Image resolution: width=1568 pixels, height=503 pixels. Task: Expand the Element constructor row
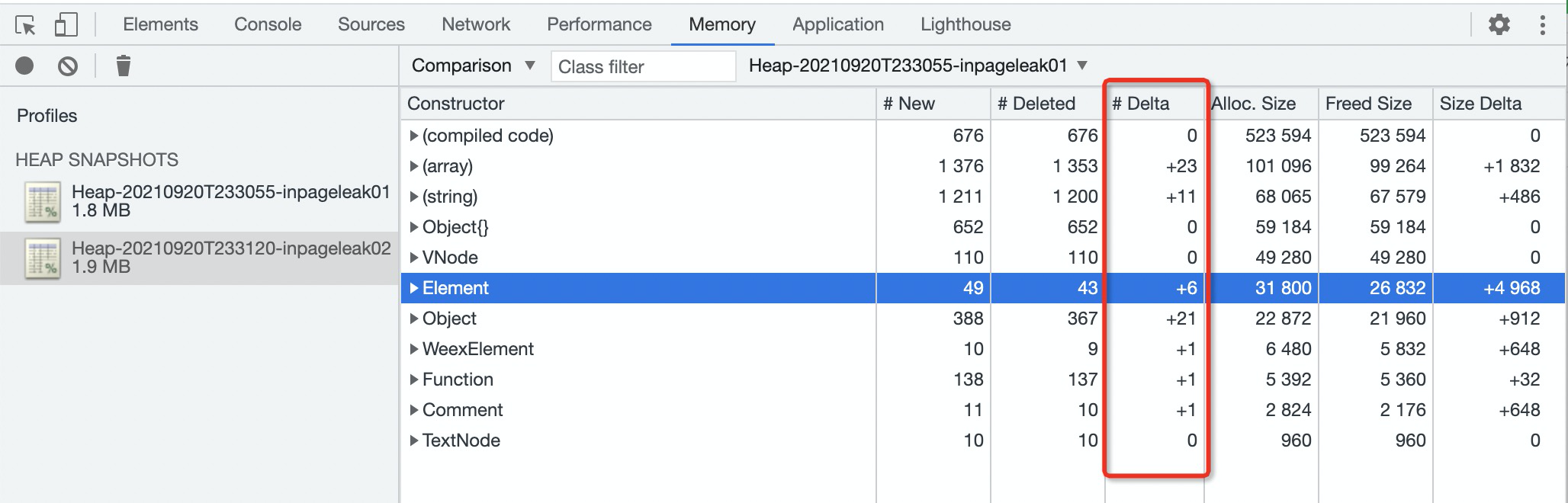point(414,288)
